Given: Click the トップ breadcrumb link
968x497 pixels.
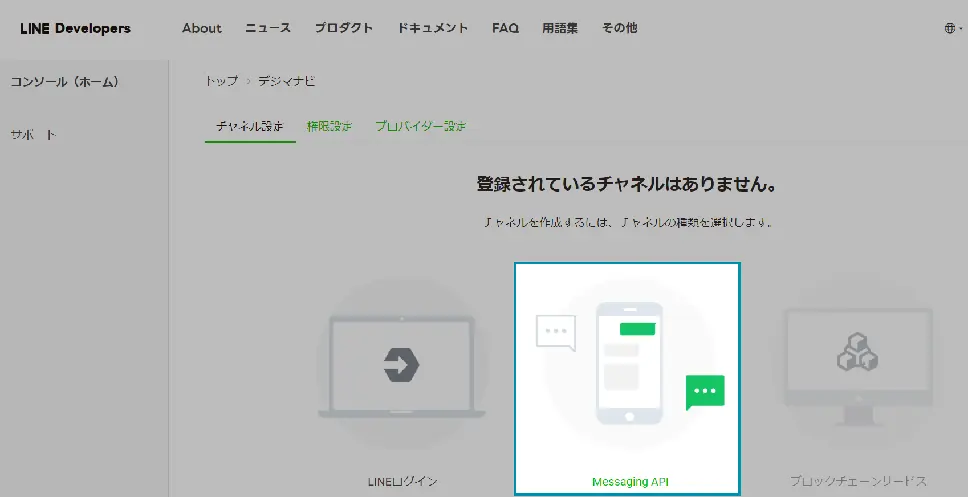Looking at the screenshot, I should pyautogui.click(x=222, y=81).
